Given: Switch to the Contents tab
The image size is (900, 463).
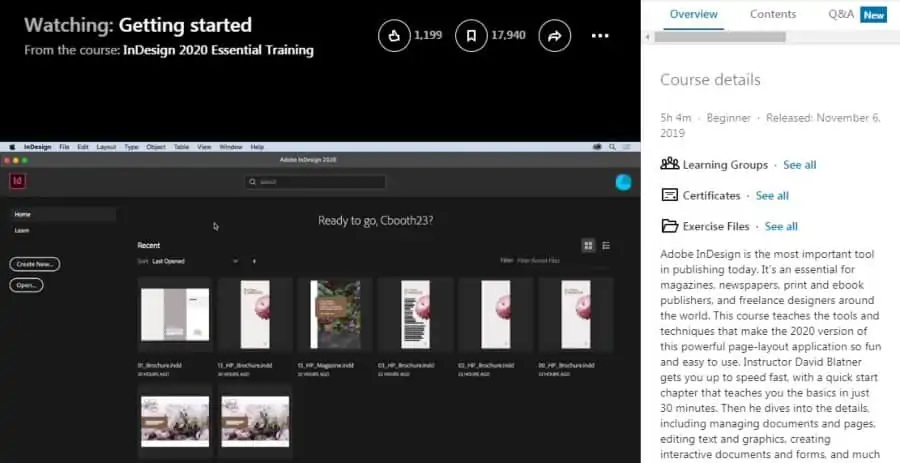Looking at the screenshot, I should pos(773,14).
